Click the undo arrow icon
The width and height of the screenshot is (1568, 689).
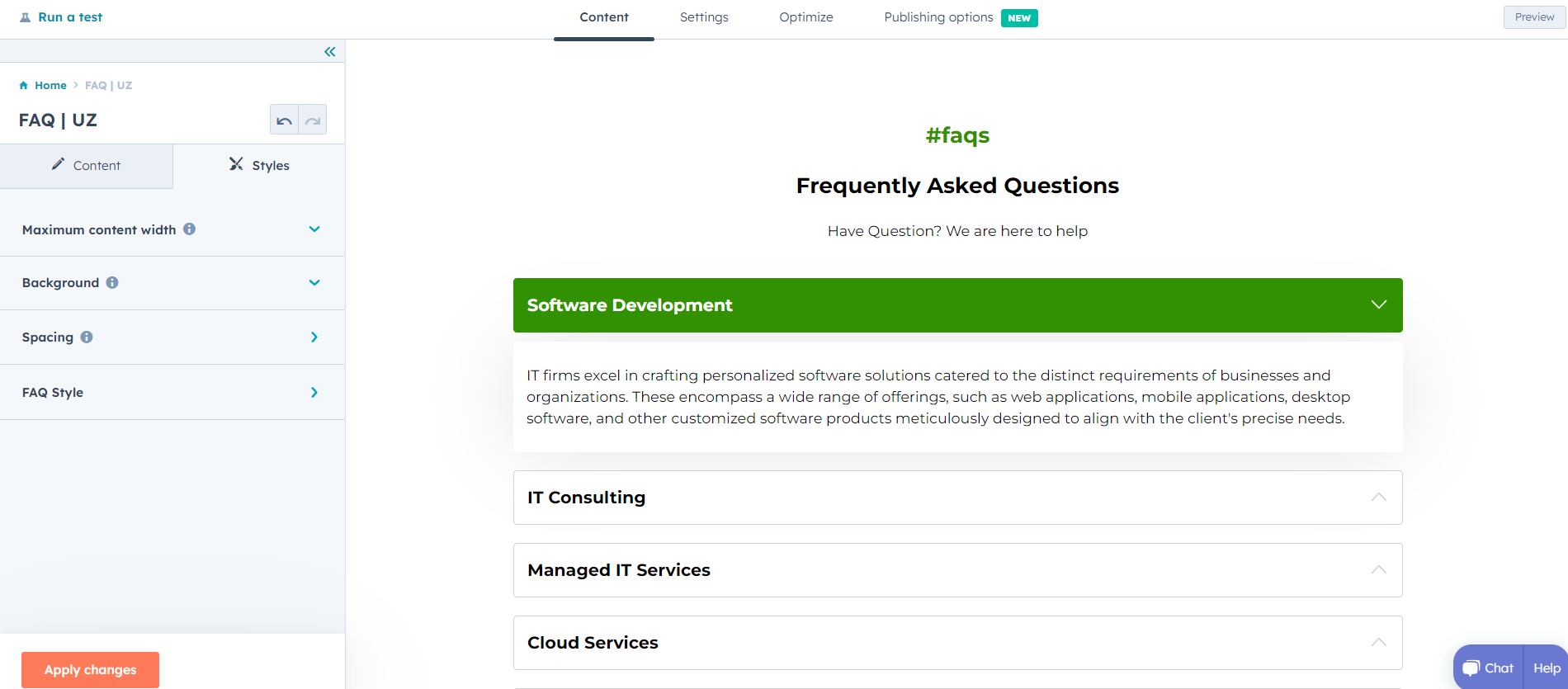284,120
